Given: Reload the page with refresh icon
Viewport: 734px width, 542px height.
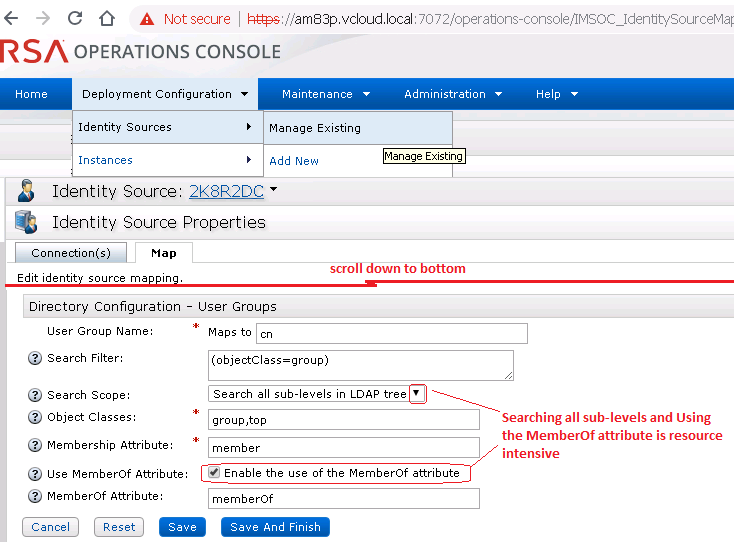Looking at the screenshot, I should tap(75, 18).
